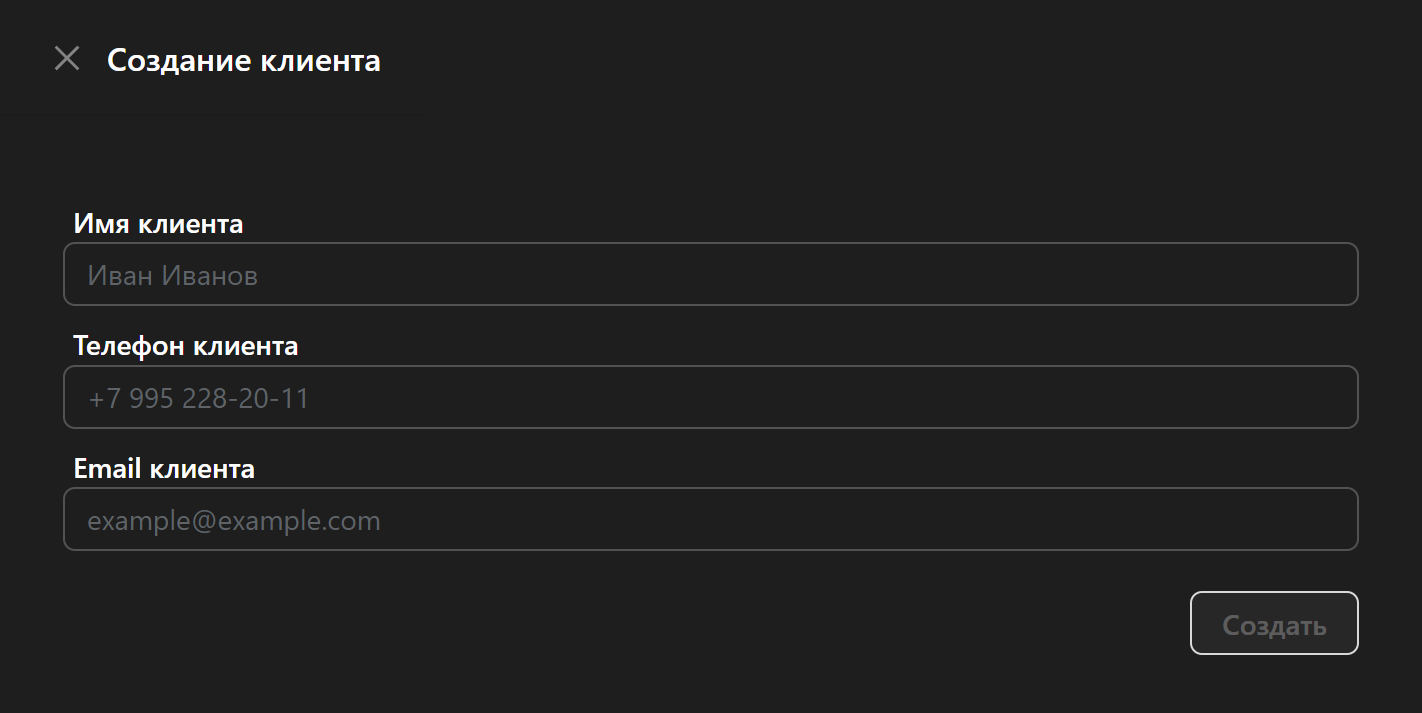Click the X icon beside the title
The image size is (1422, 713).
point(67,59)
